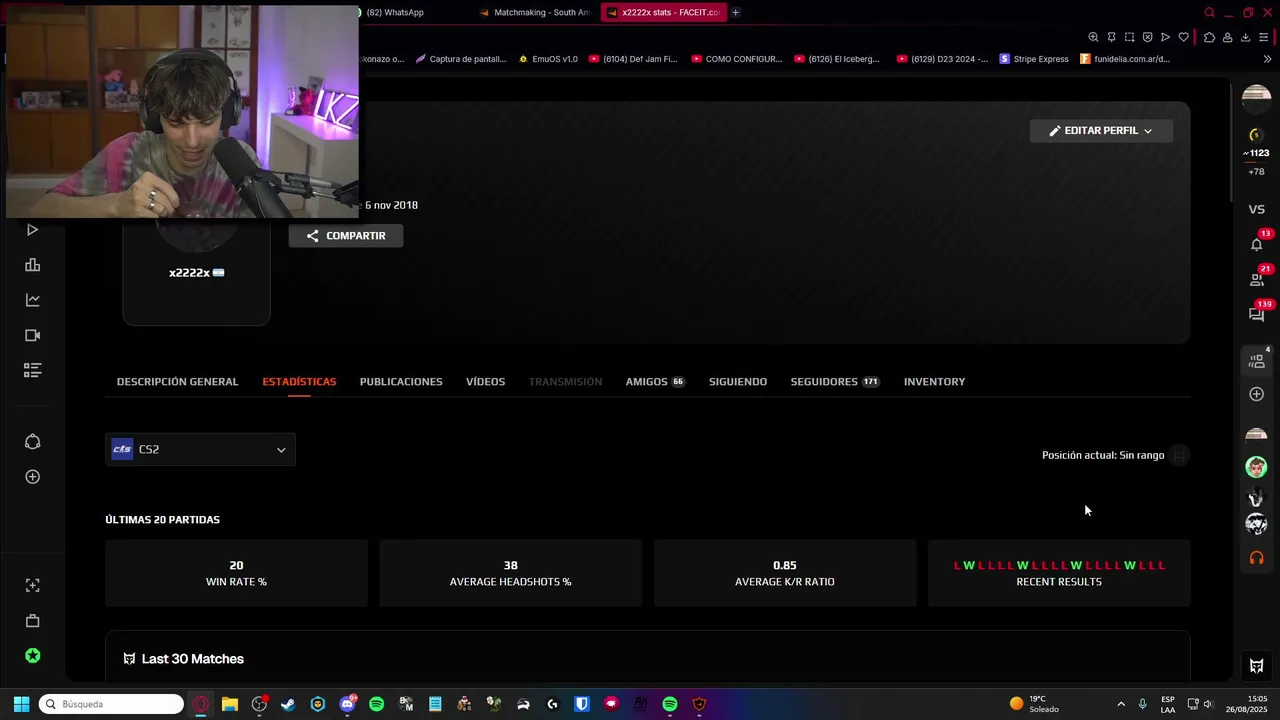This screenshot has height=720, width=1280.
Task: Click the plus circle on right sidebar
Action: click(1257, 394)
